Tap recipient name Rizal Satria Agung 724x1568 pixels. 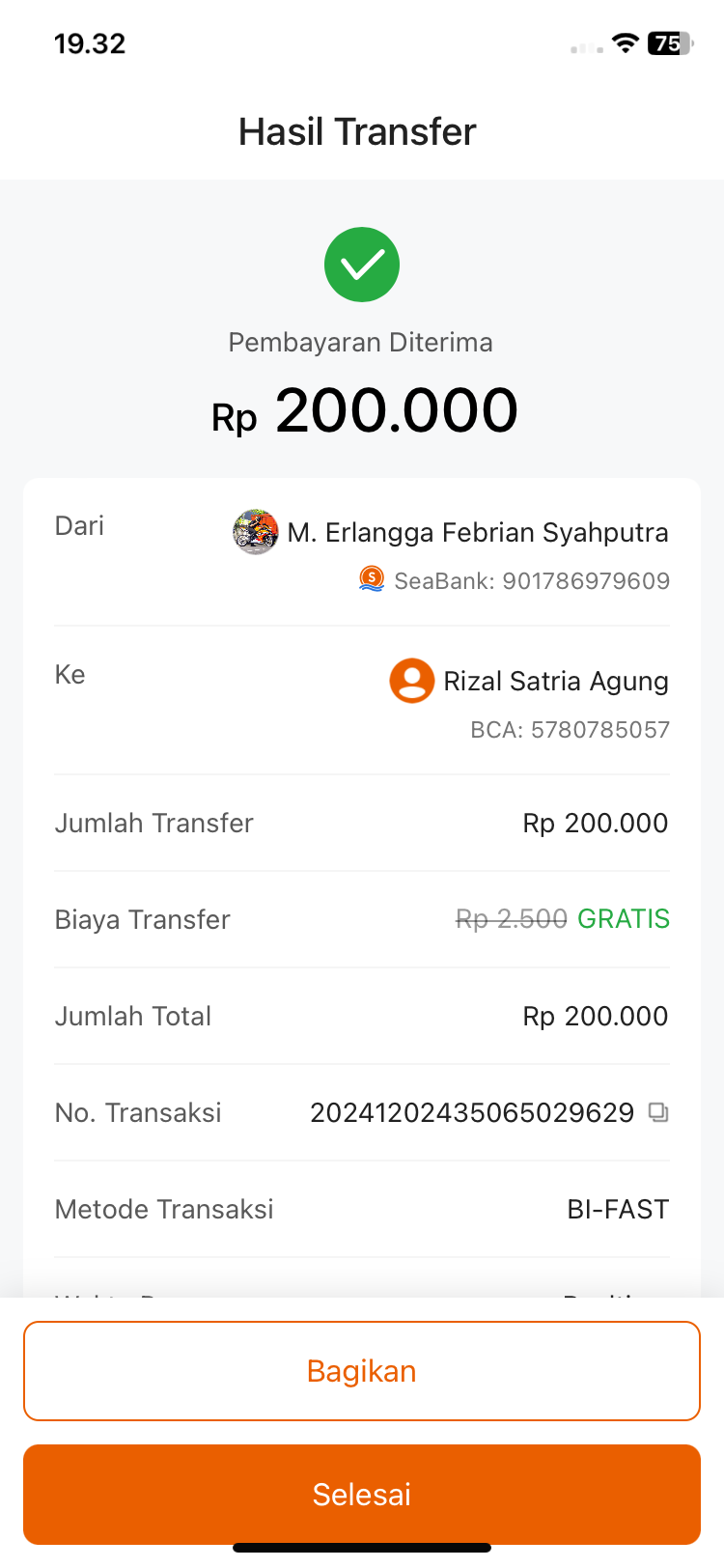coord(556,682)
